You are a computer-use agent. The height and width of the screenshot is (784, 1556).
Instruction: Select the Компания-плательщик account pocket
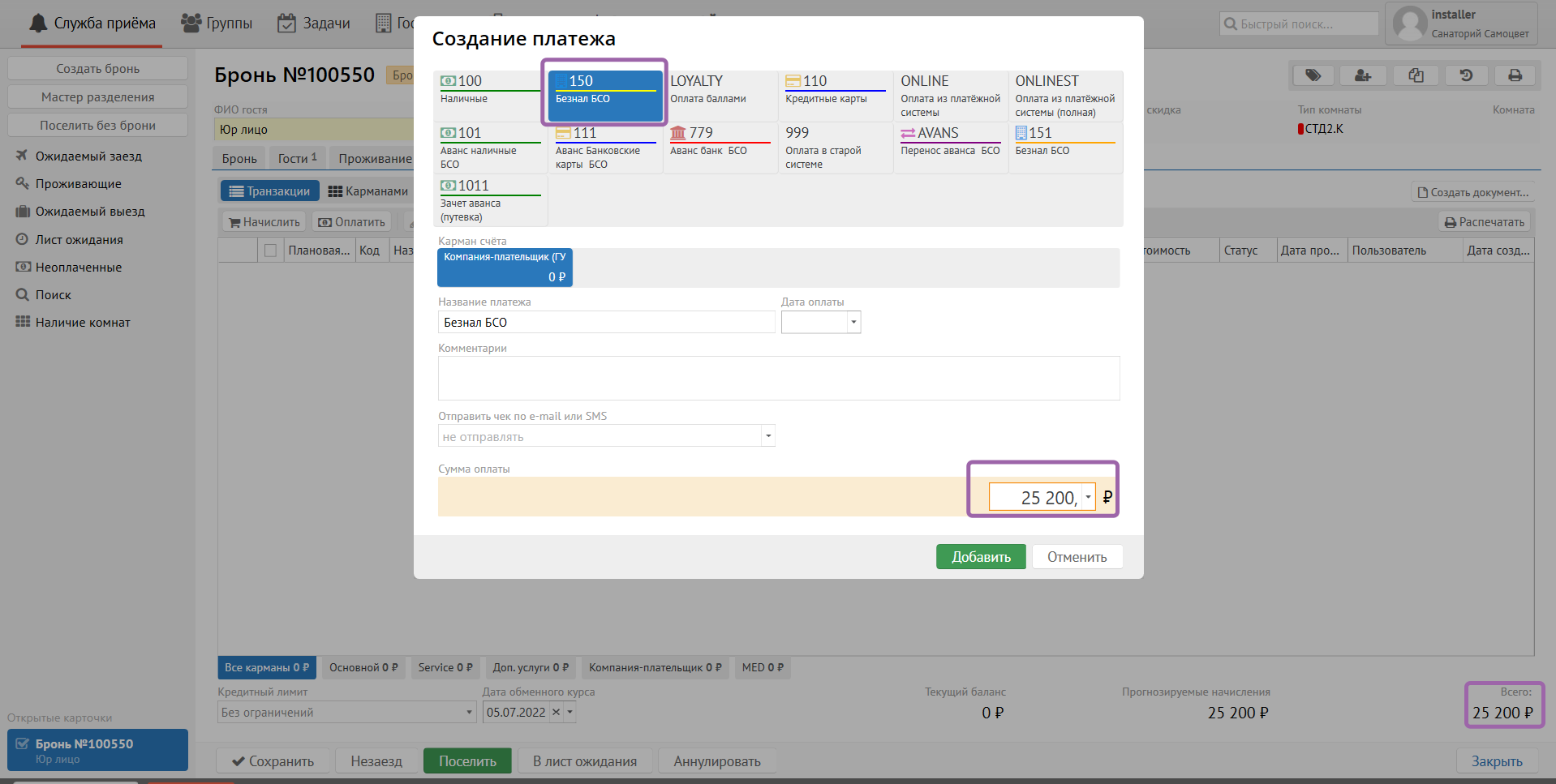[x=505, y=268]
